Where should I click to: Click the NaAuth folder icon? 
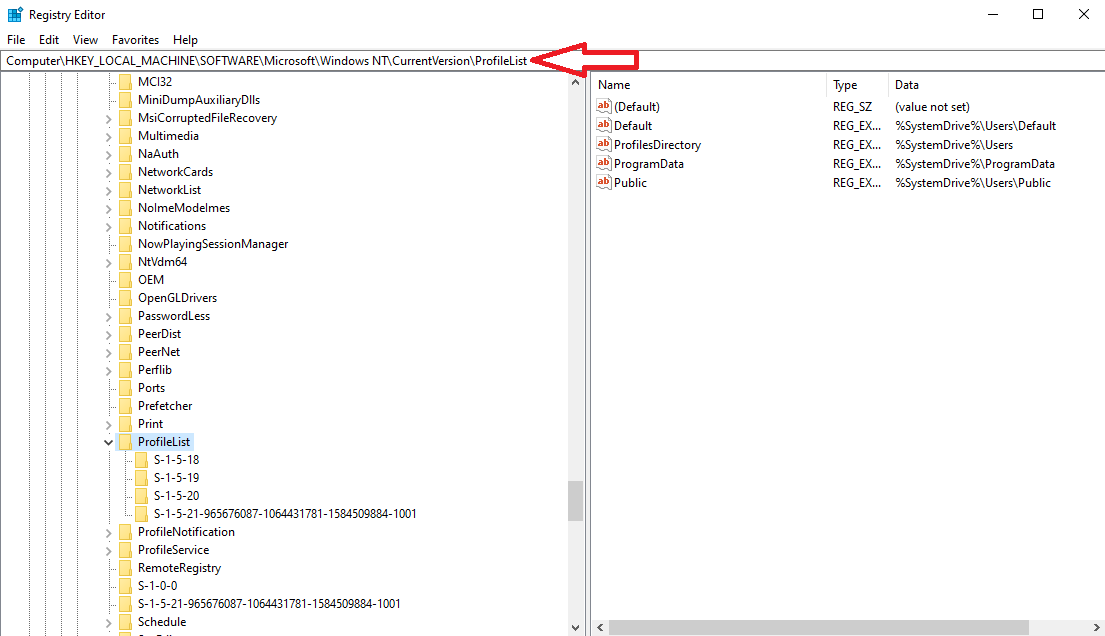click(125, 154)
